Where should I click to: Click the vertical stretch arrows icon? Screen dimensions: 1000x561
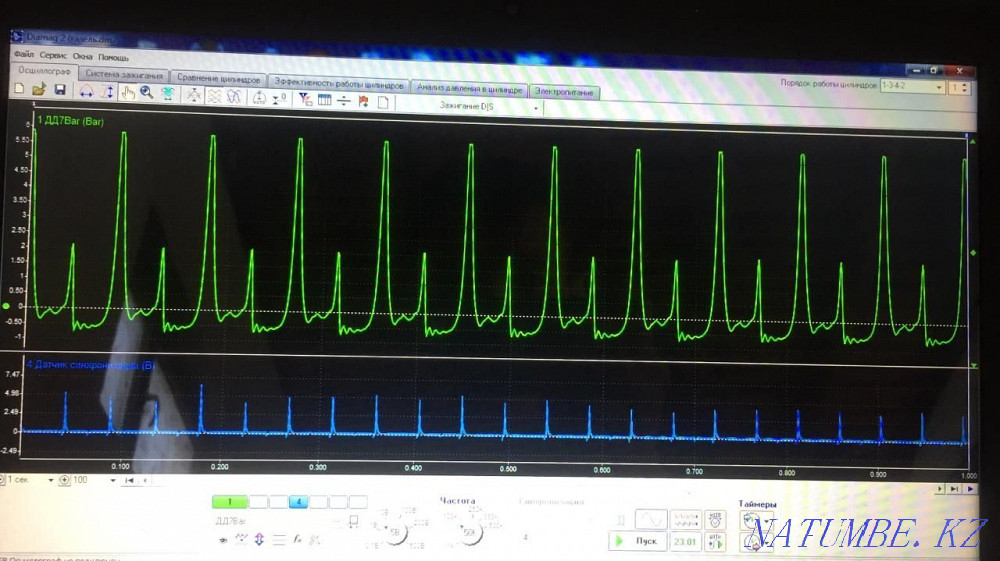coord(109,93)
